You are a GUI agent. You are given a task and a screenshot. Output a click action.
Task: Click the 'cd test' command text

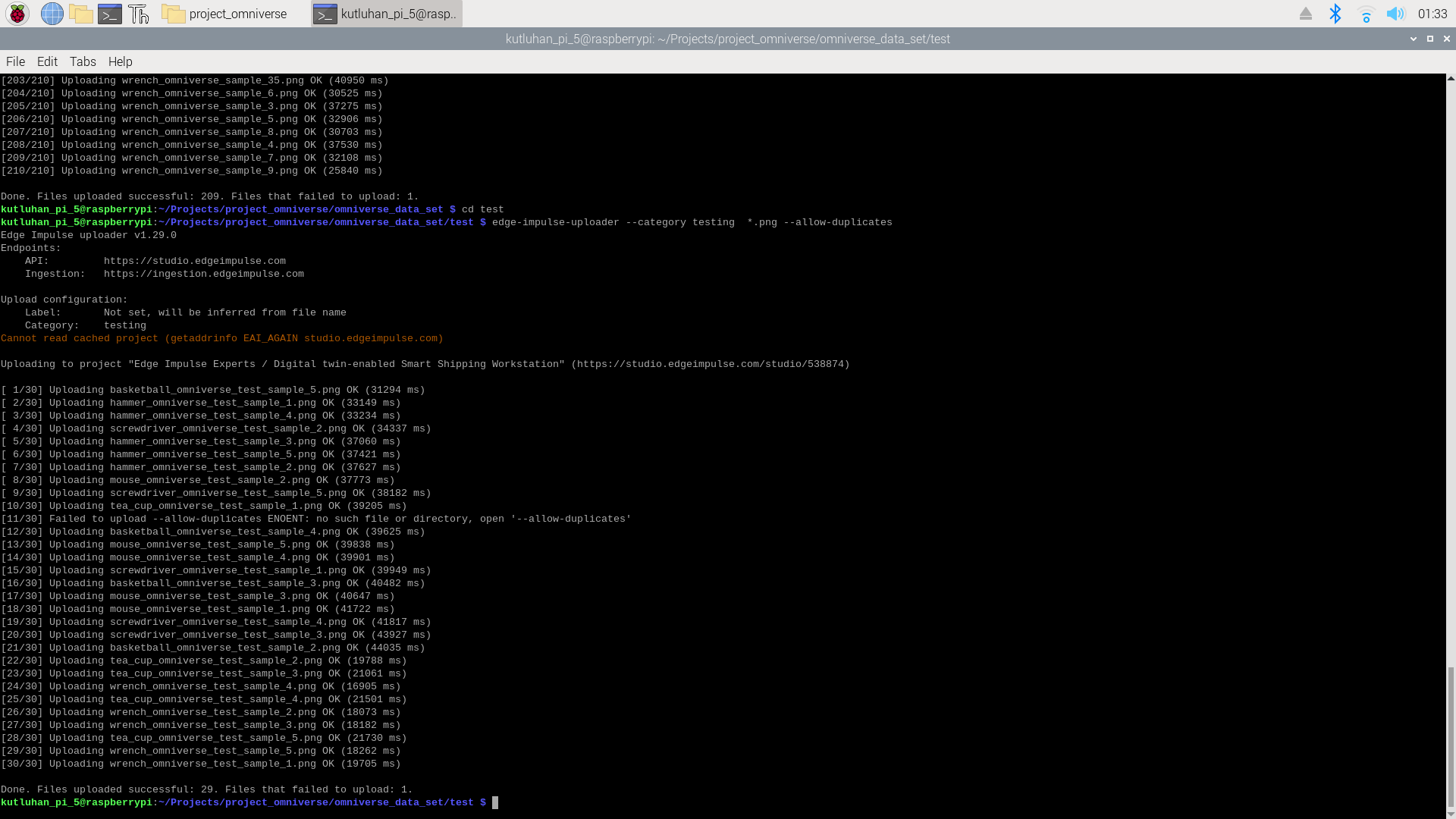(x=483, y=209)
